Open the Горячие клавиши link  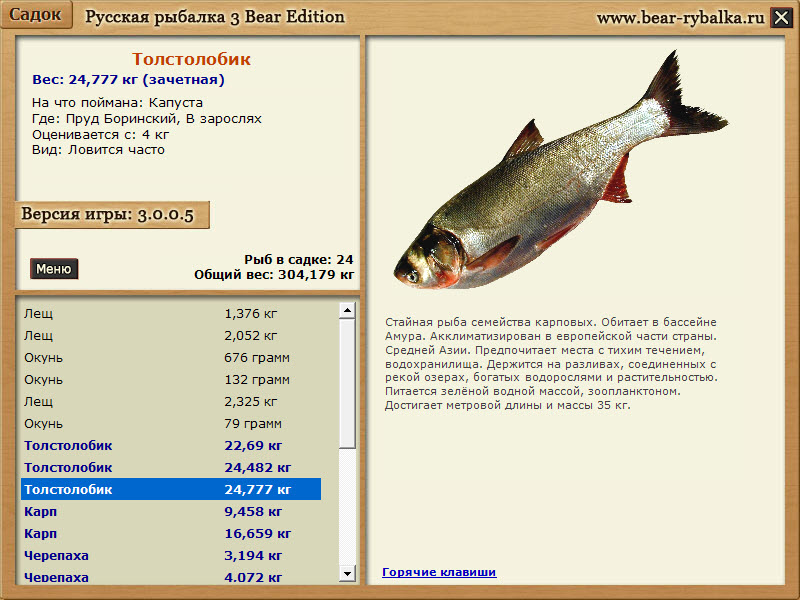pos(439,572)
